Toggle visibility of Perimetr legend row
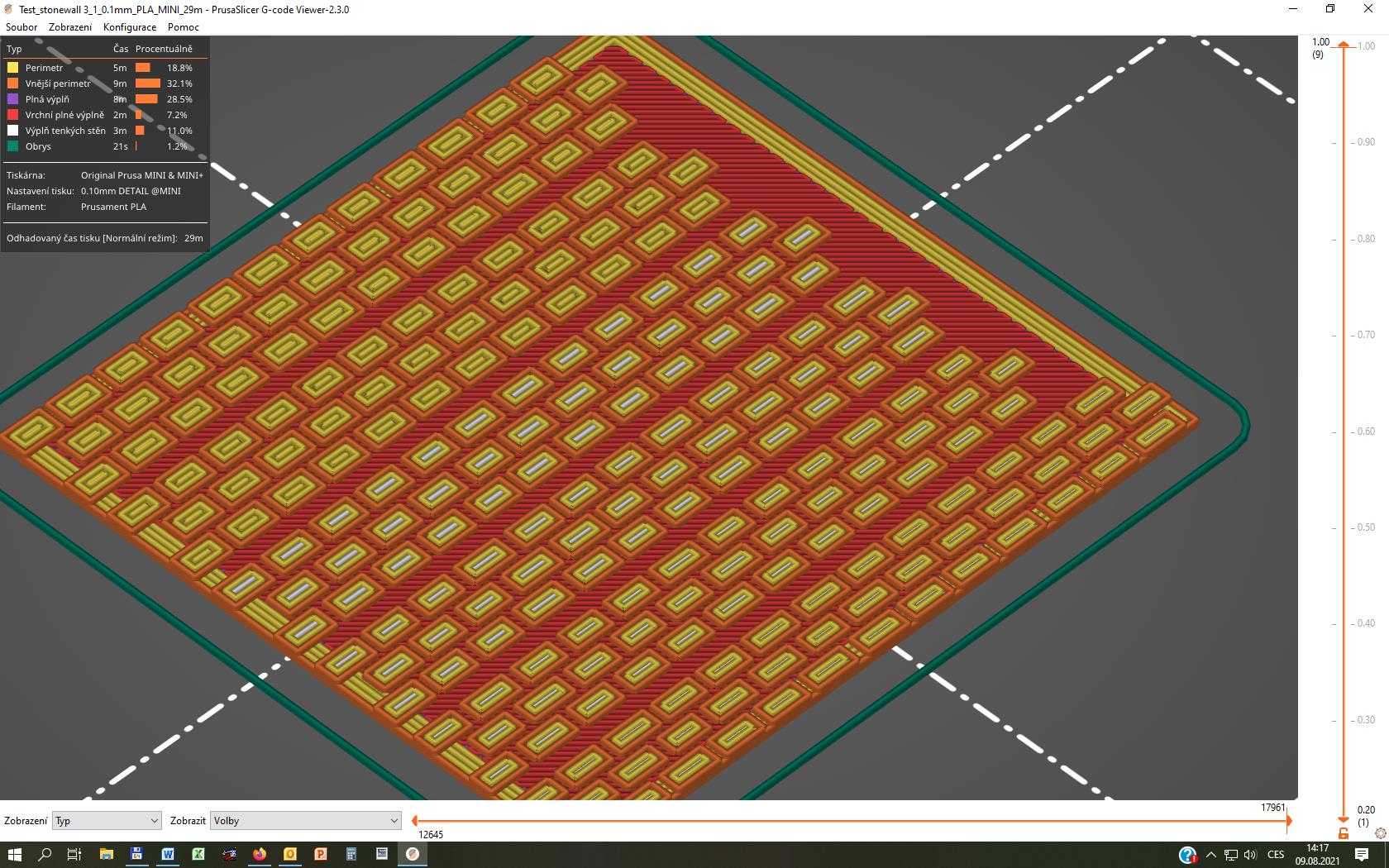The width and height of the screenshot is (1389, 868). (44, 68)
